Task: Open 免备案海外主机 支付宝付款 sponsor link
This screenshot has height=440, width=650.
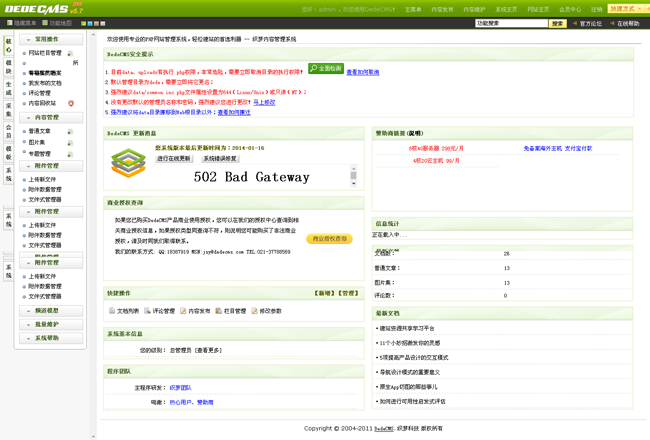Action: [x=558, y=148]
